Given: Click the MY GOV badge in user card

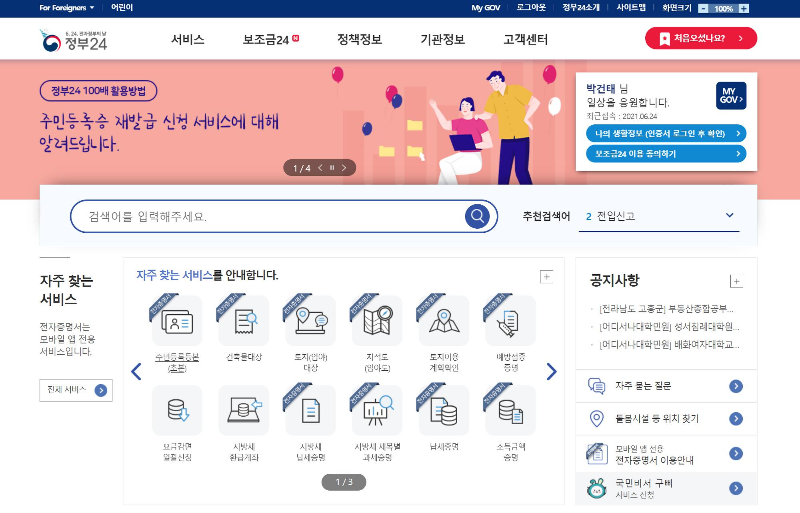Looking at the screenshot, I should [x=731, y=95].
